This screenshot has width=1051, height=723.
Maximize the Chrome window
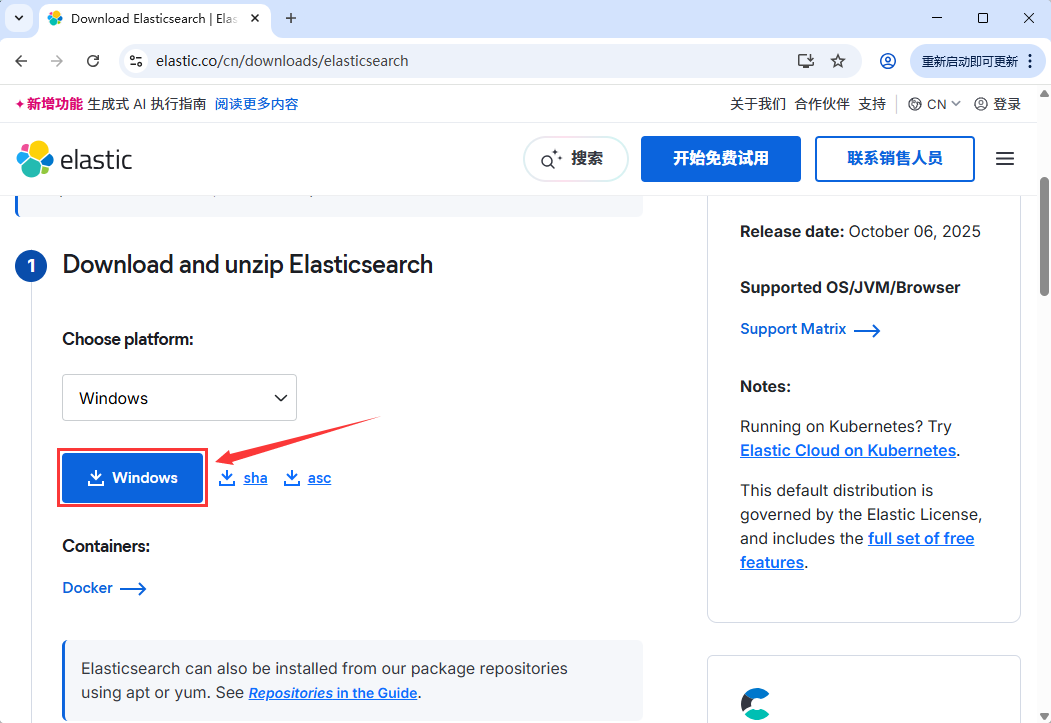[983, 18]
